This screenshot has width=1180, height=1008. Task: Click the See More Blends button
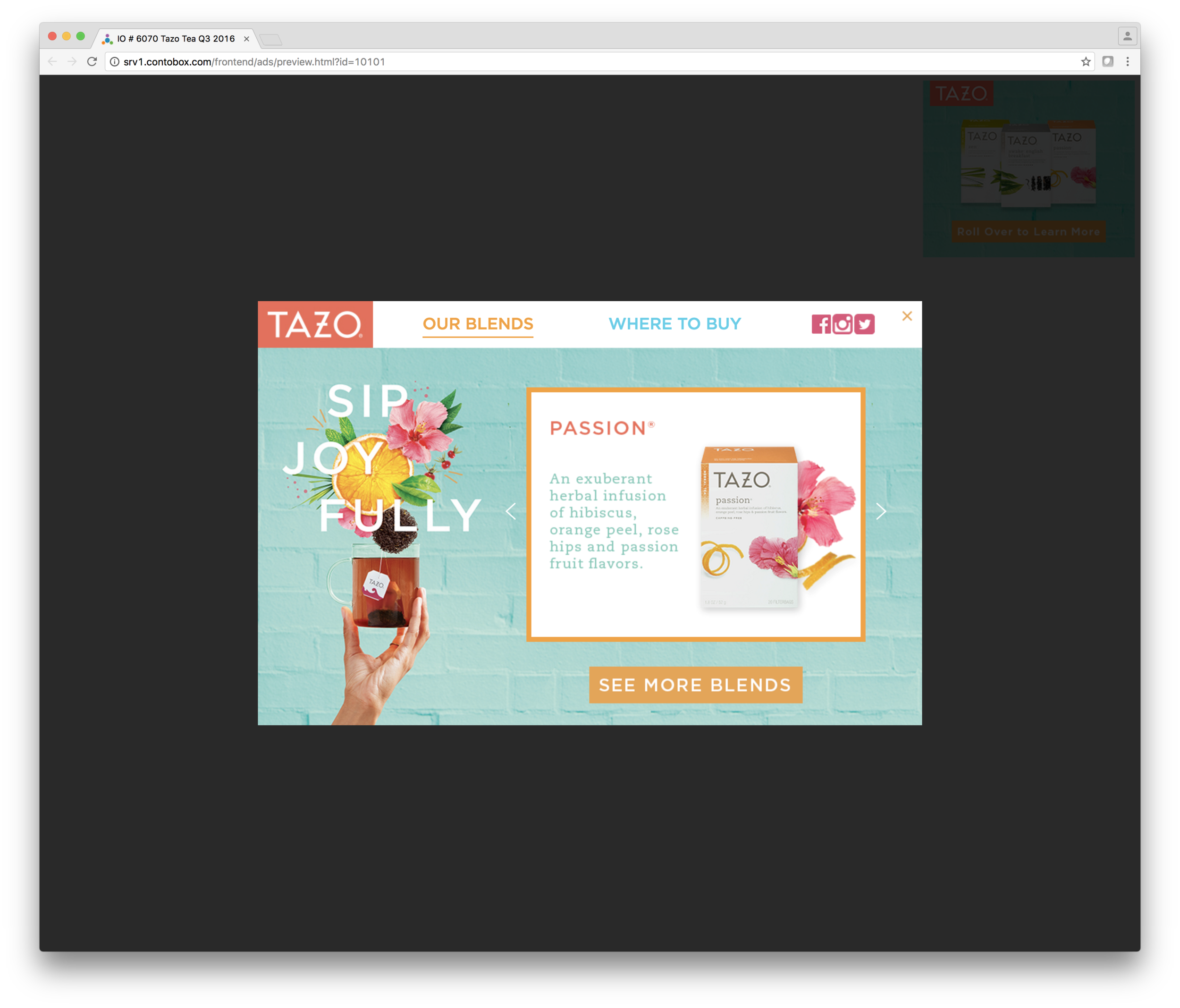tap(695, 685)
